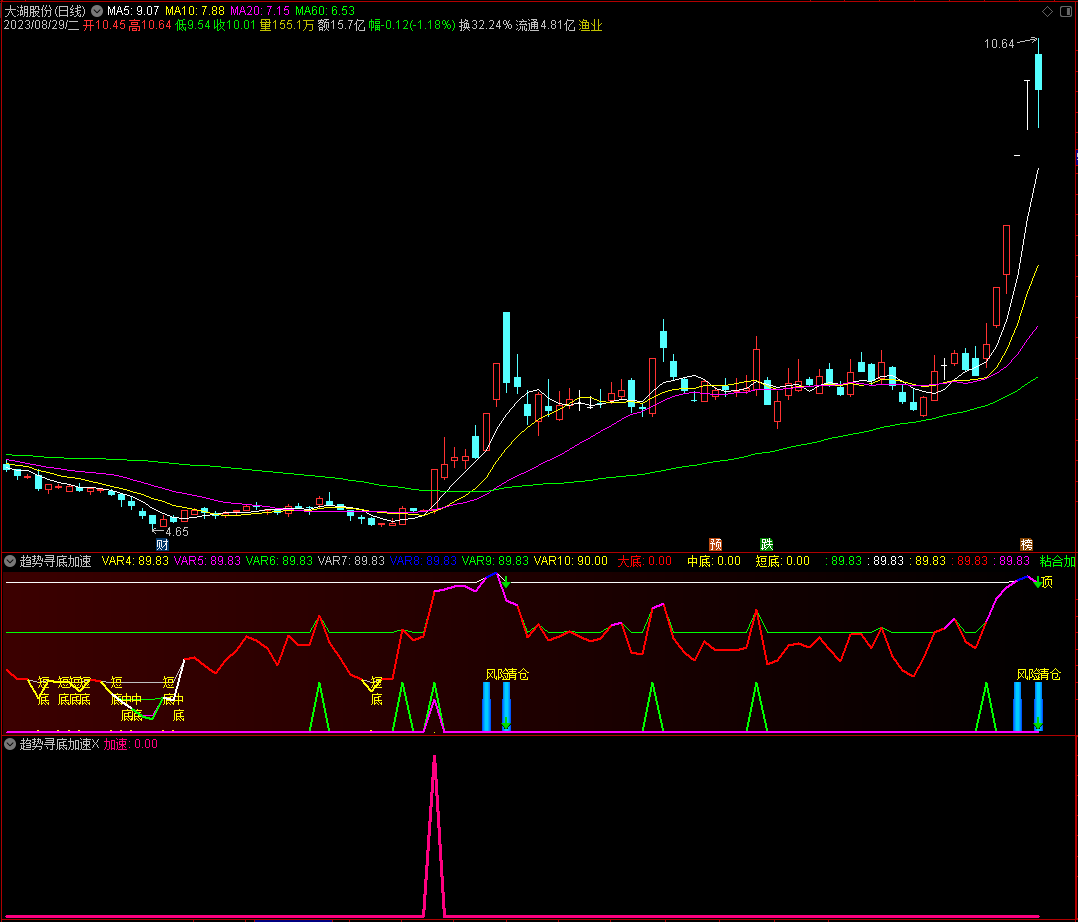
Task: Click the 收10.01 close price value
Action: (x=234, y=25)
